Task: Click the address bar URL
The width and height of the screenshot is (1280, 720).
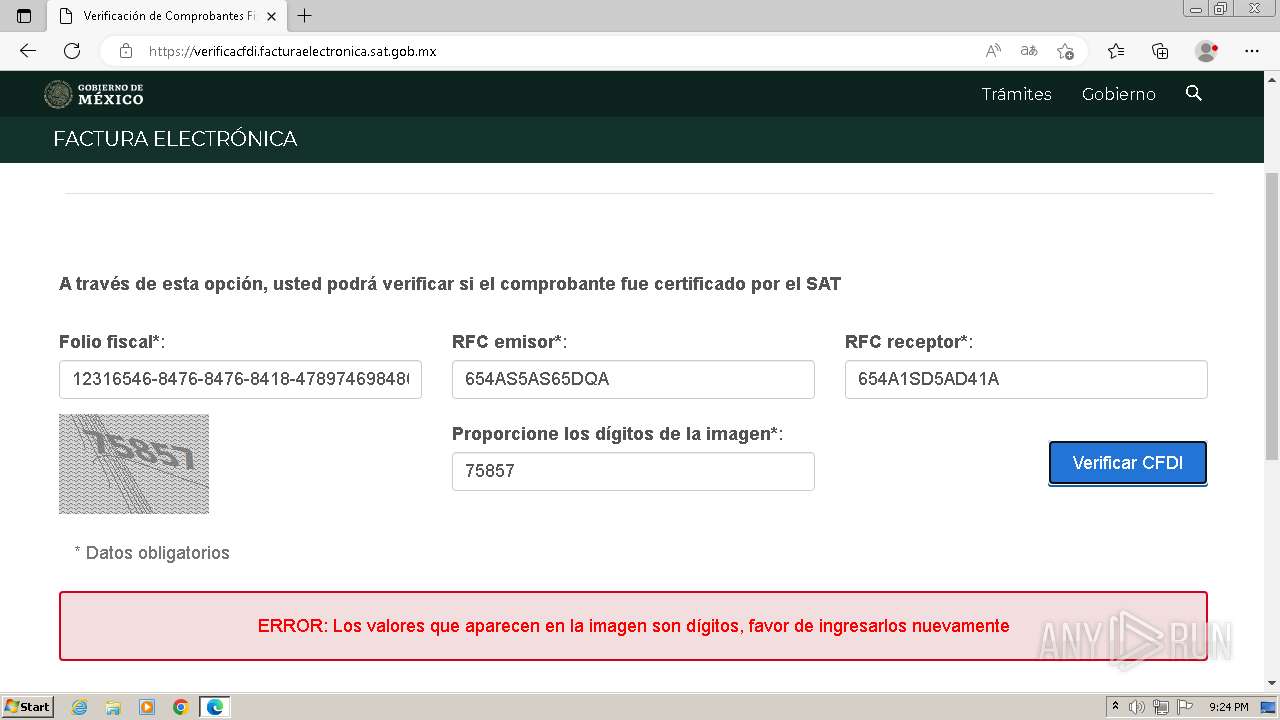Action: (x=292, y=51)
